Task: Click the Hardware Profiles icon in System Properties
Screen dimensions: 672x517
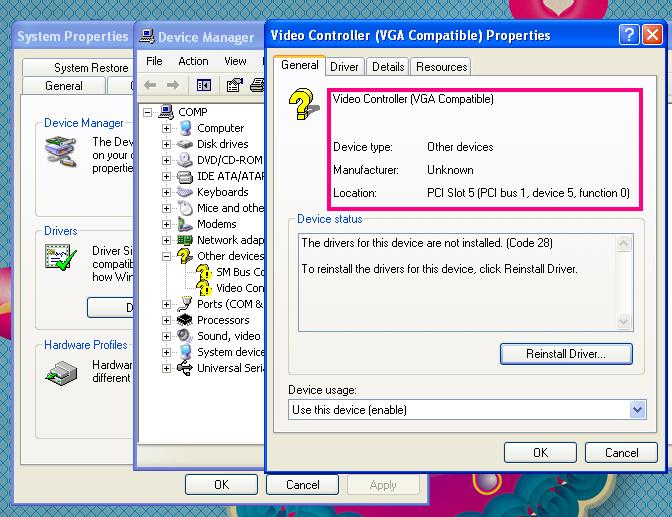Action: click(61, 373)
